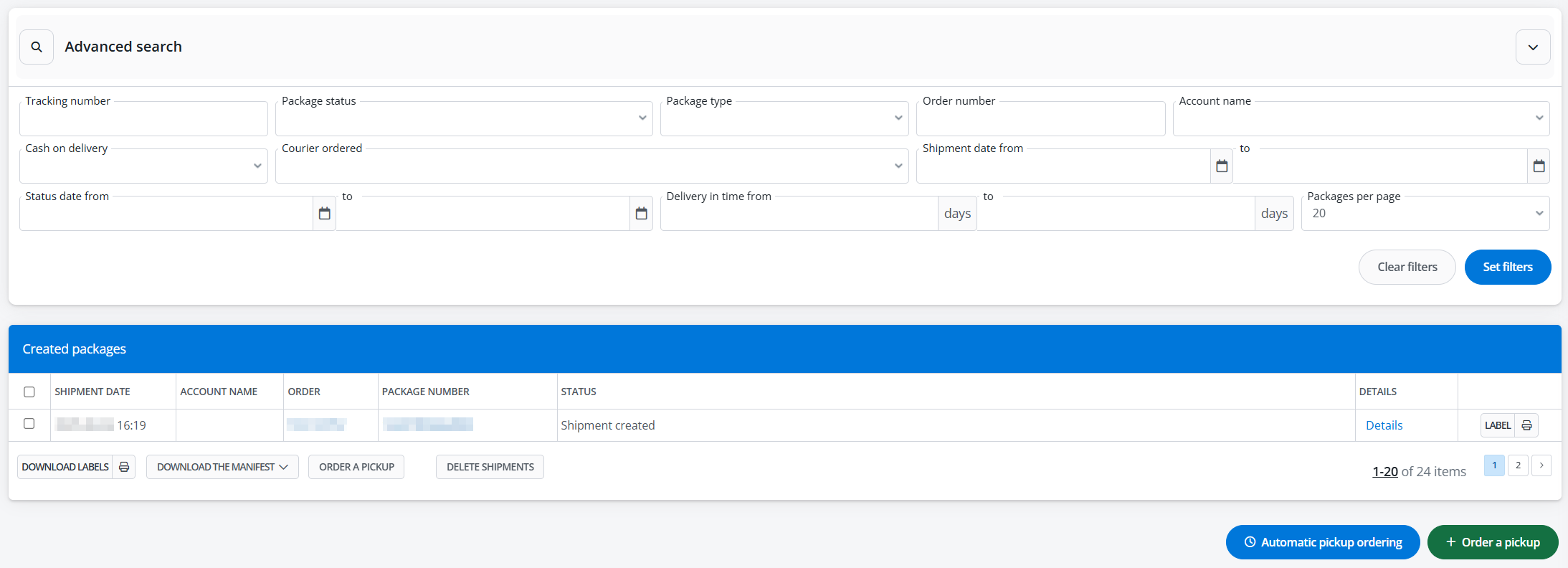Select all packages header checkbox
The height and width of the screenshot is (568, 1568).
(29, 392)
